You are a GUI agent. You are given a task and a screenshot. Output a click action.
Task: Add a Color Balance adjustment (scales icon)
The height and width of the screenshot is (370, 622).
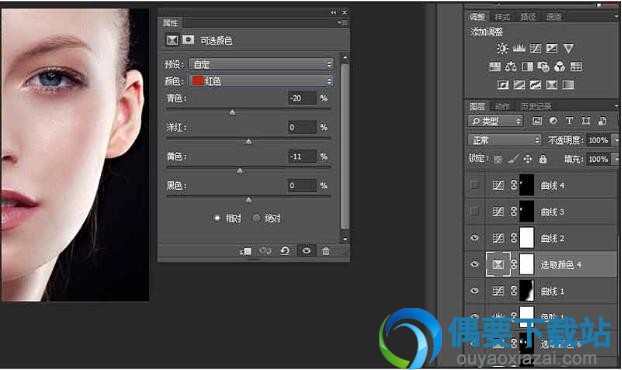pos(511,67)
